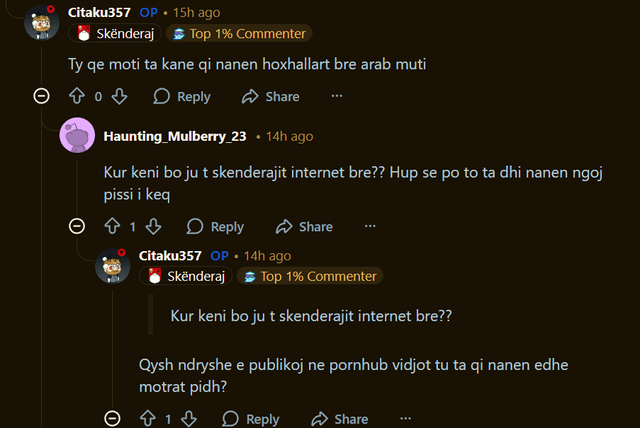The height and width of the screenshot is (428, 640).
Task: Click Haunting_Mulberry_23's purple avatar
Action: point(77,136)
